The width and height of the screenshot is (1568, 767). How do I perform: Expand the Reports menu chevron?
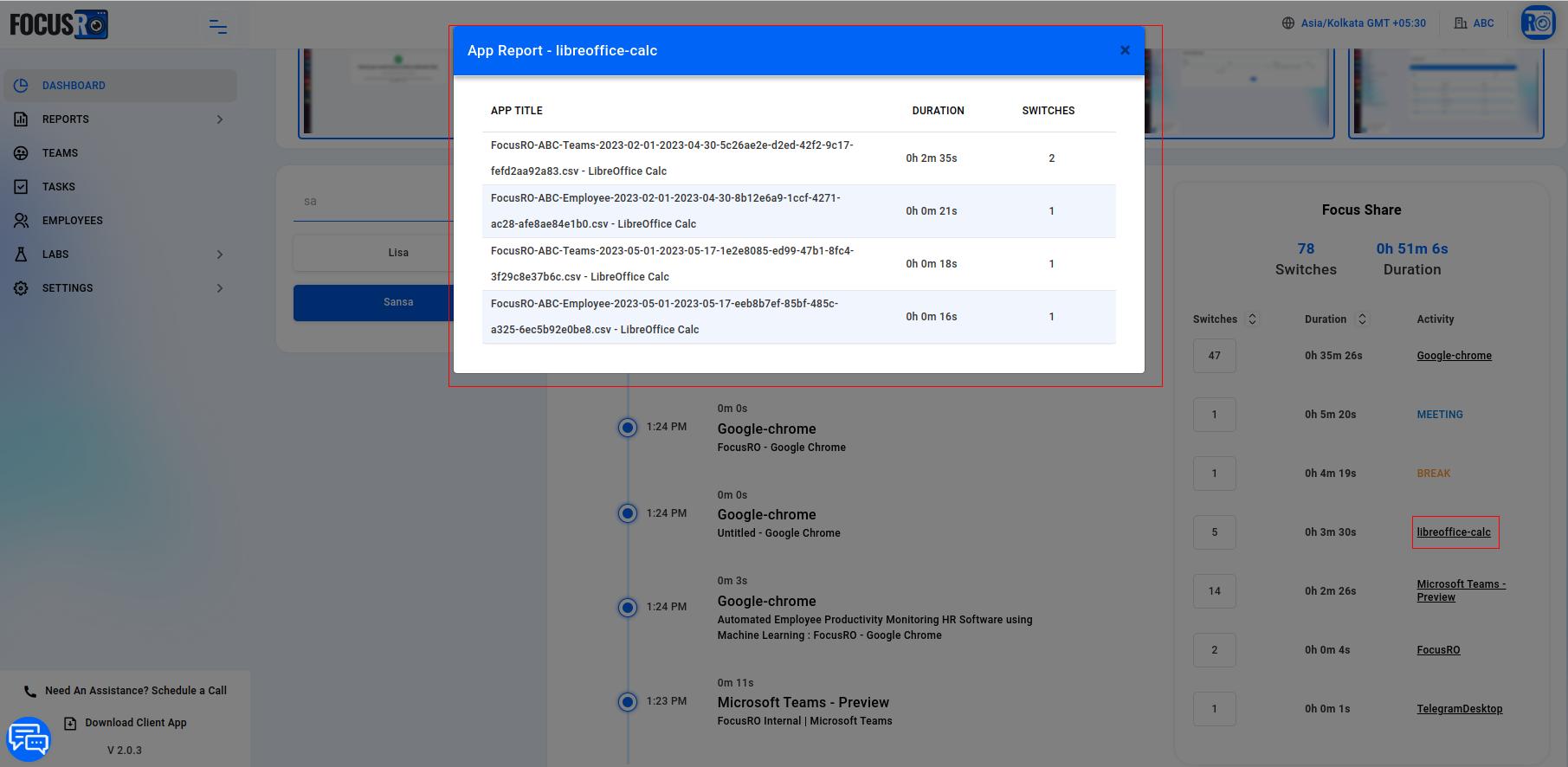[219, 119]
